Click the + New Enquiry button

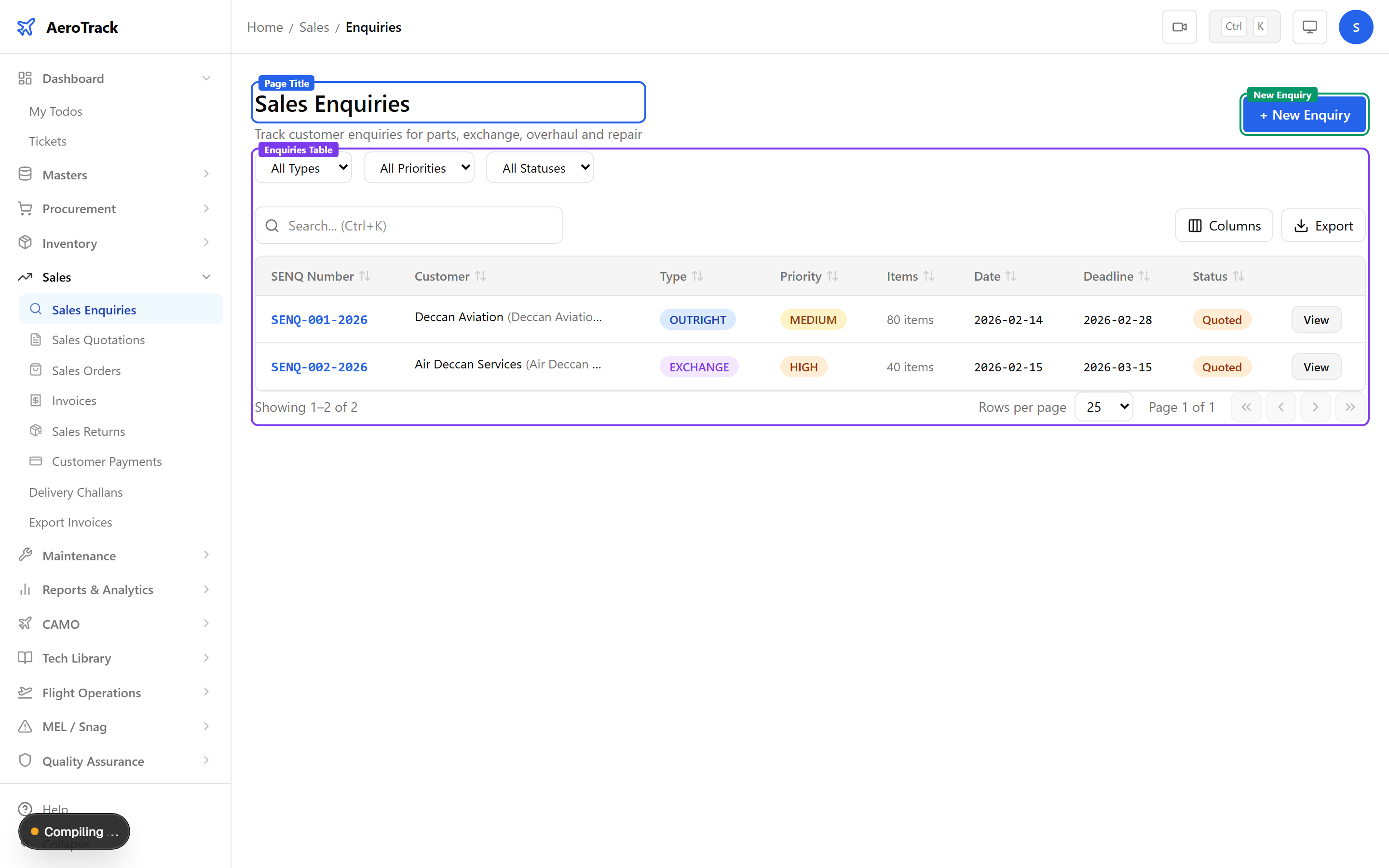pos(1304,115)
